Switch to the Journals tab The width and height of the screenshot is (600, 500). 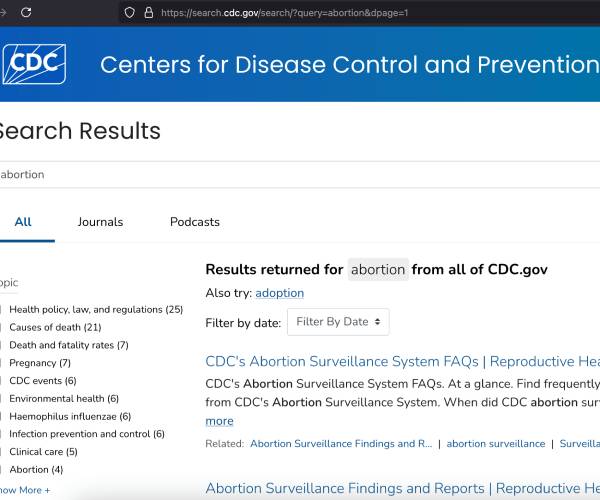(100, 222)
